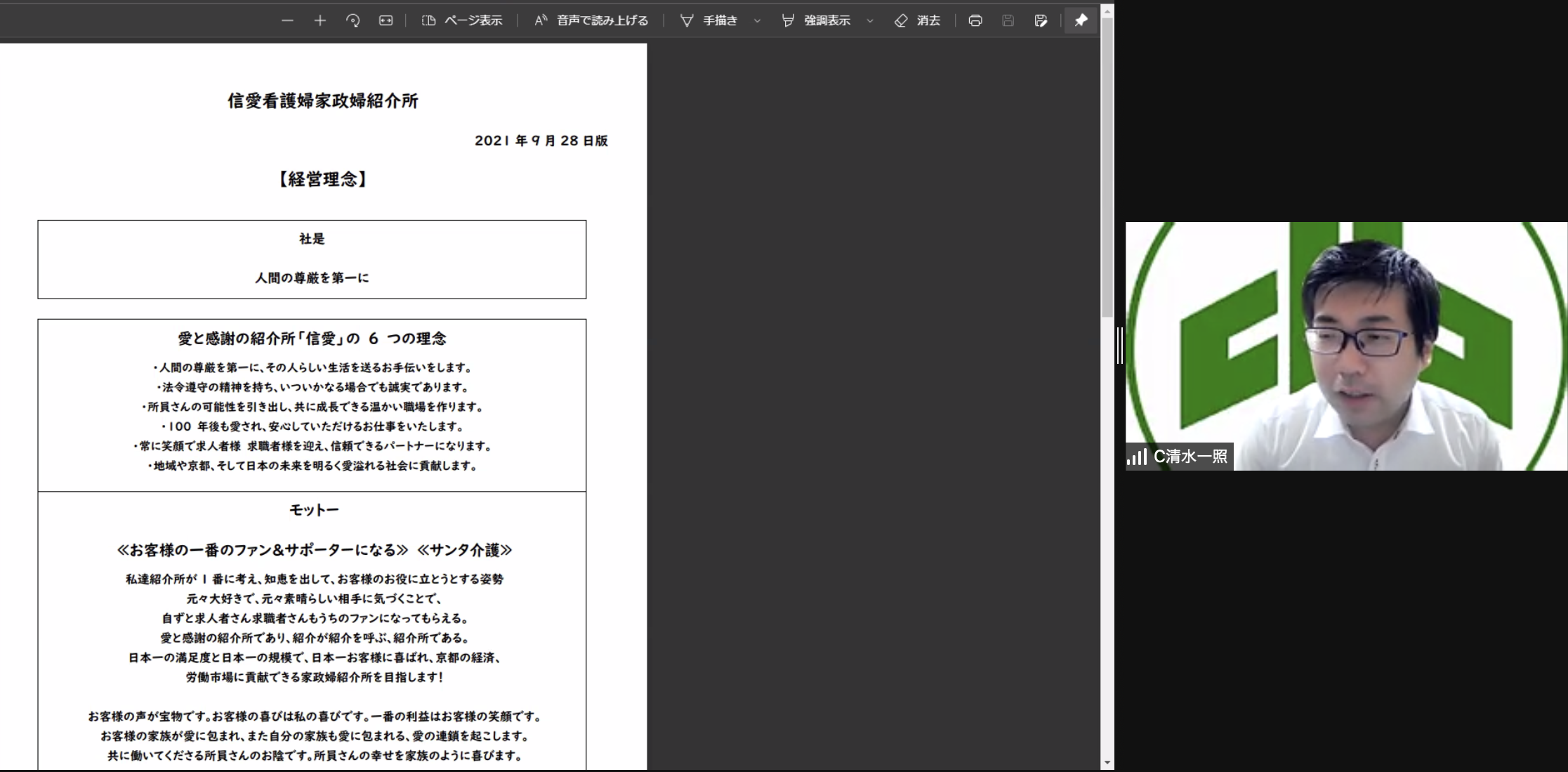Click the C清水一照 participant video tile
Image resolution: width=1568 pixels, height=772 pixels.
pos(1346,346)
